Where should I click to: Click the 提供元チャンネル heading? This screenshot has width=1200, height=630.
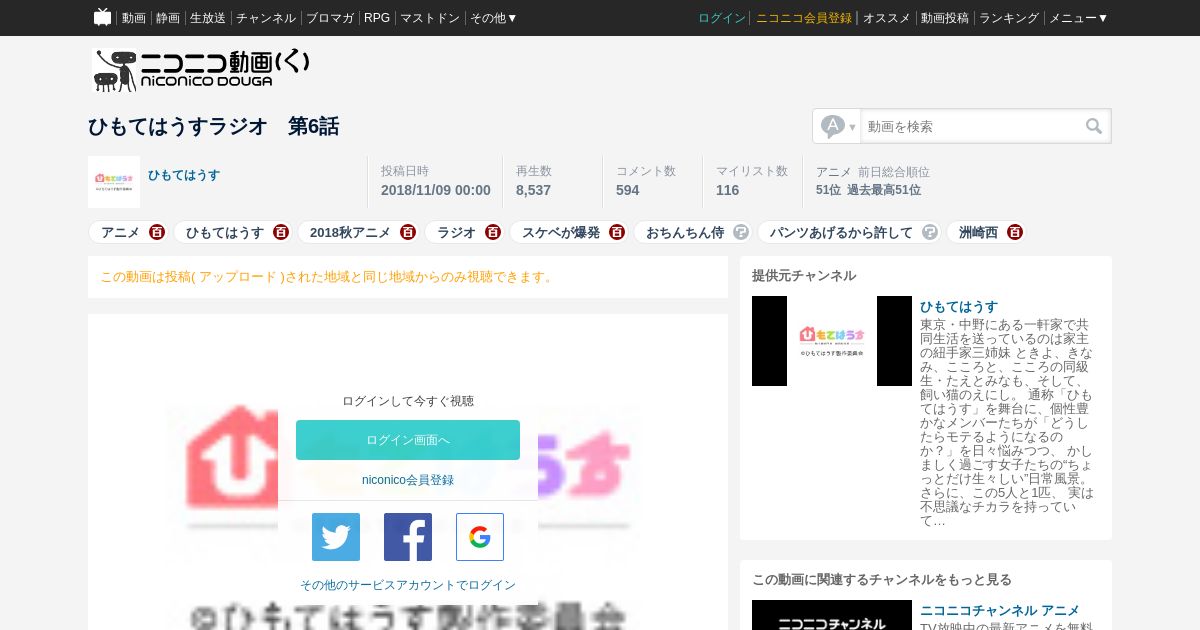tap(804, 276)
